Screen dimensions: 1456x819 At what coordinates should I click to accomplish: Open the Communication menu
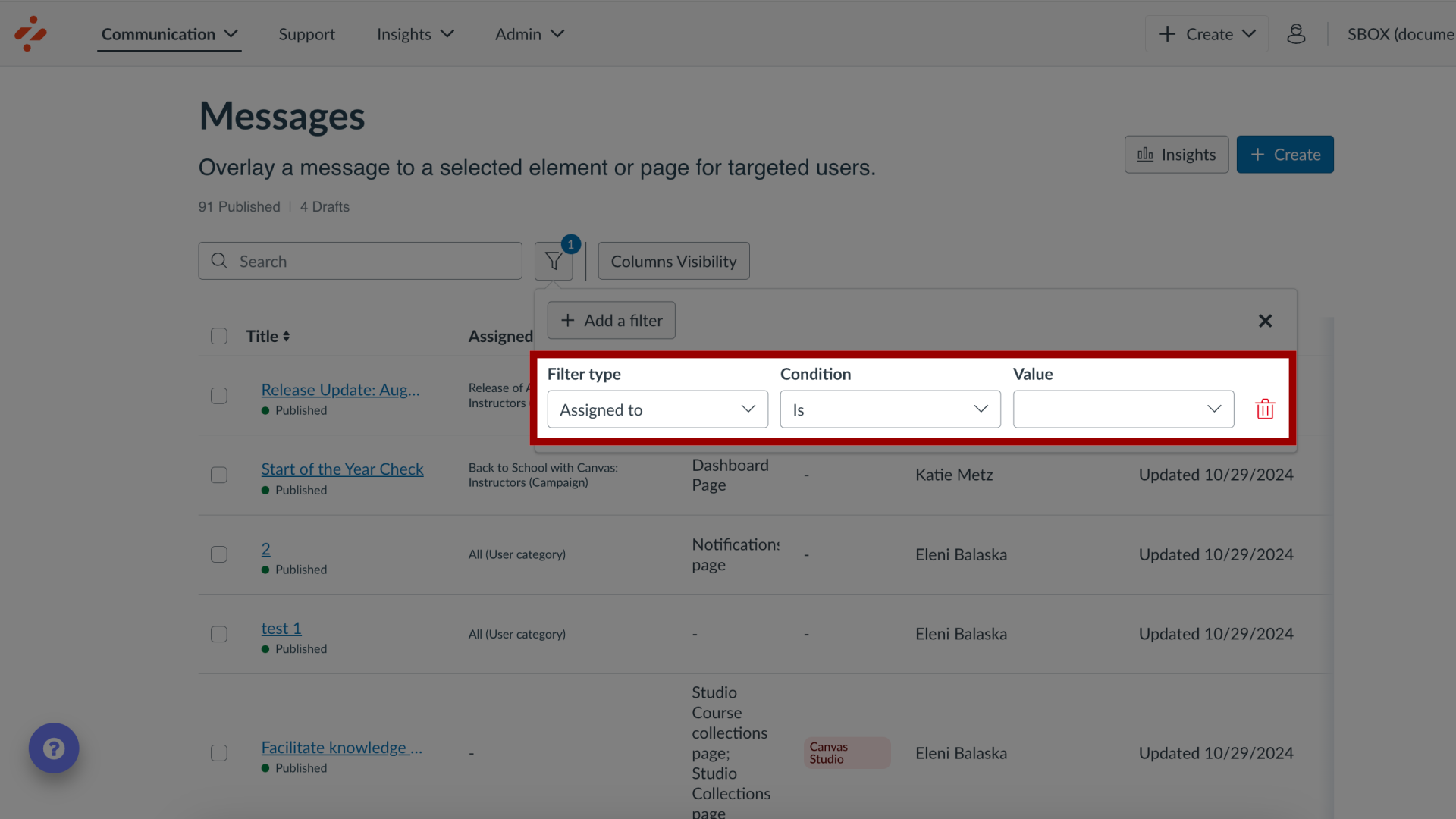169,34
